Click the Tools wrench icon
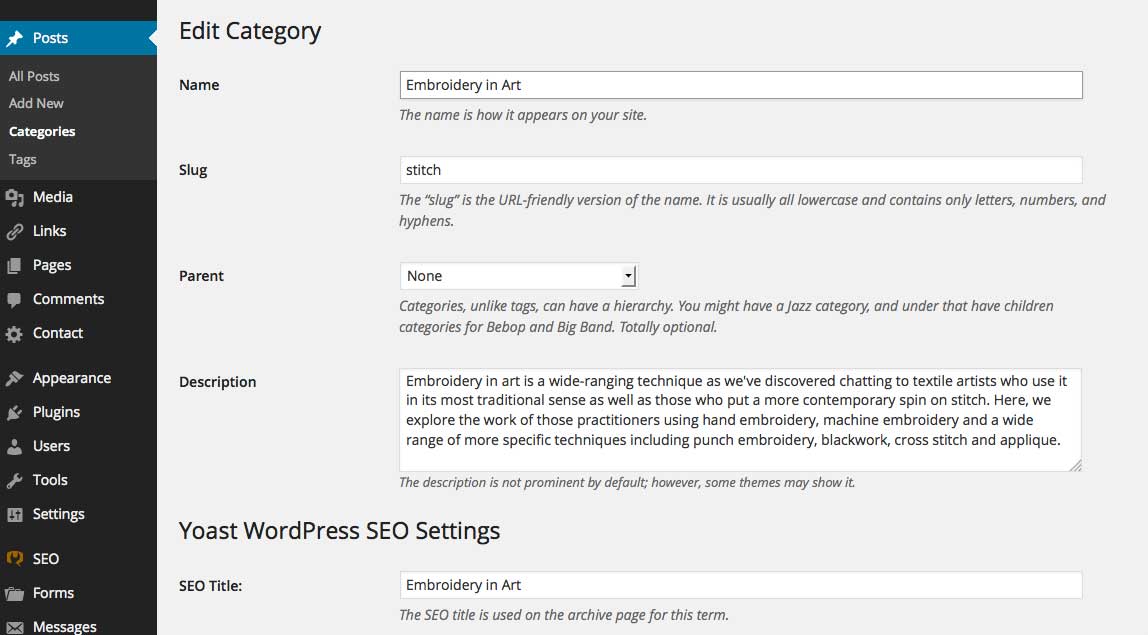 click(15, 480)
